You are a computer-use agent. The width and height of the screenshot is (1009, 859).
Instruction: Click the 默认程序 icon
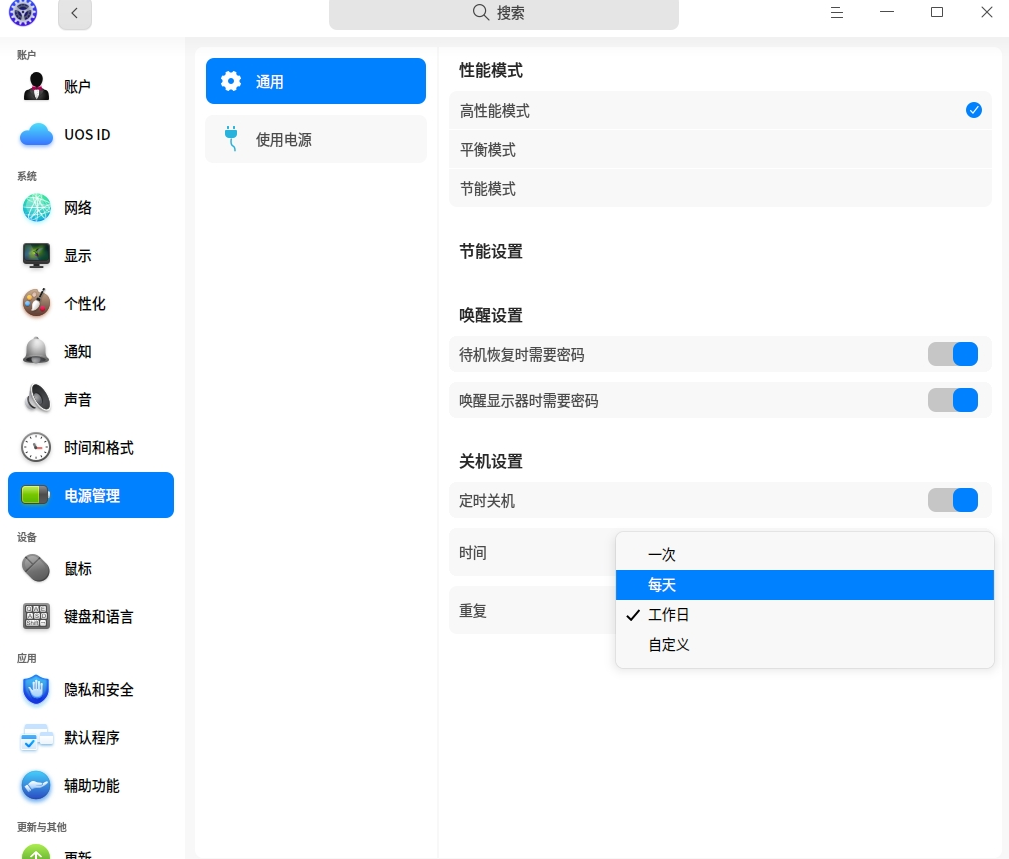(x=36, y=737)
